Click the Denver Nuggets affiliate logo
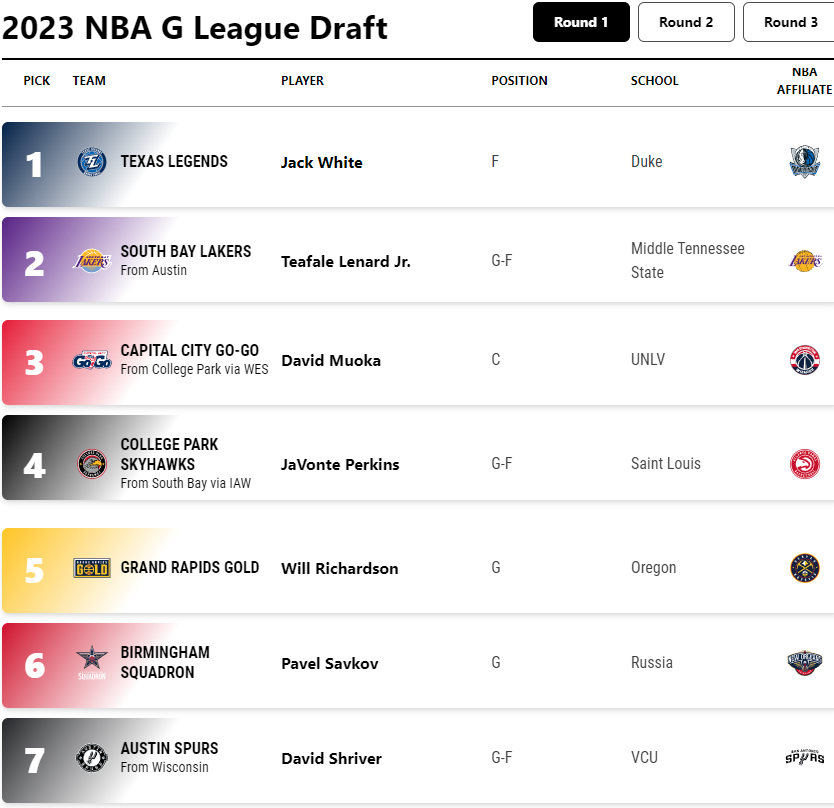Screen dimensions: 834x808 coord(805,568)
